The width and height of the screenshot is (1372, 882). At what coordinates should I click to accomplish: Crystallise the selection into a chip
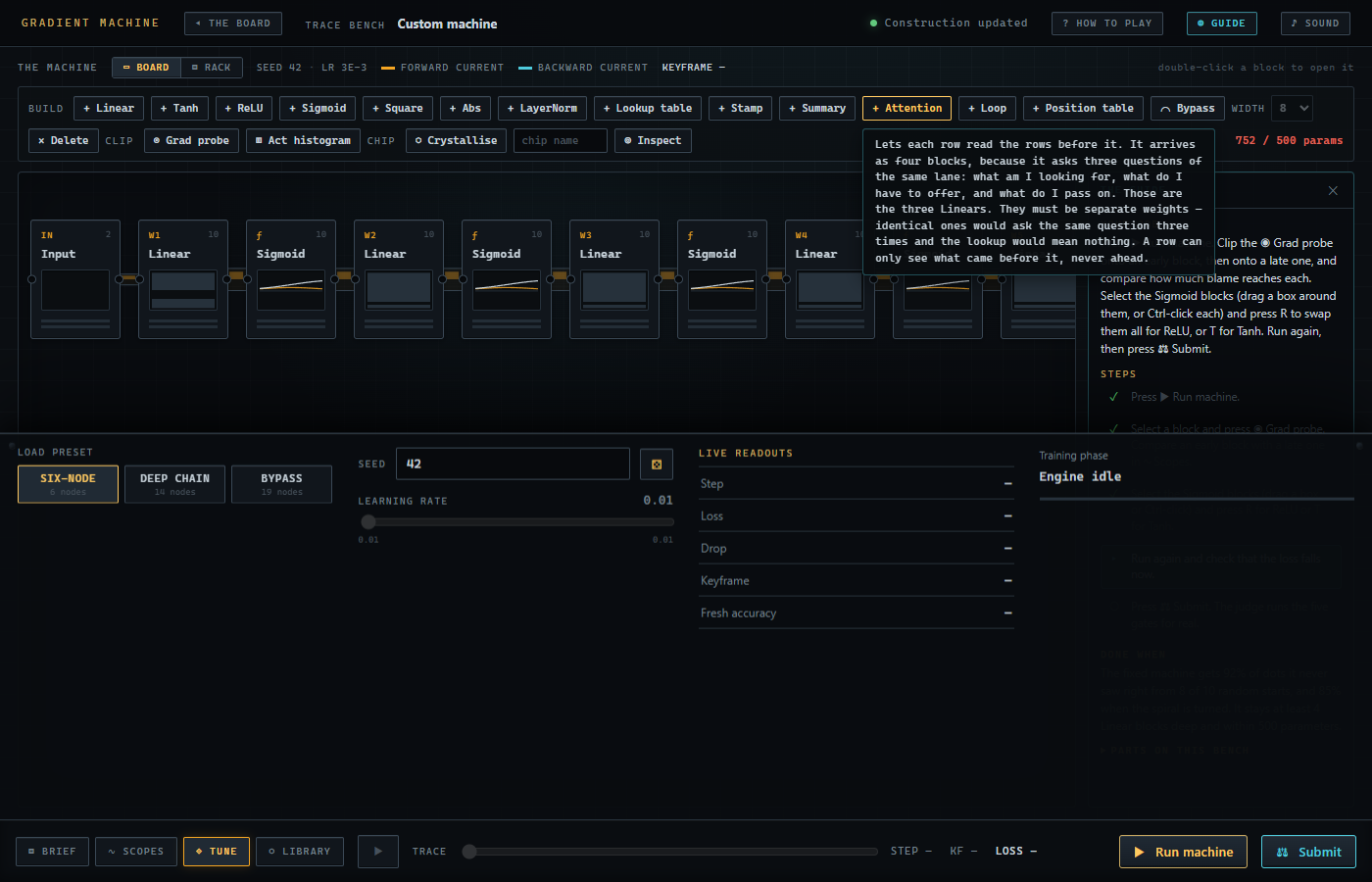(x=456, y=141)
